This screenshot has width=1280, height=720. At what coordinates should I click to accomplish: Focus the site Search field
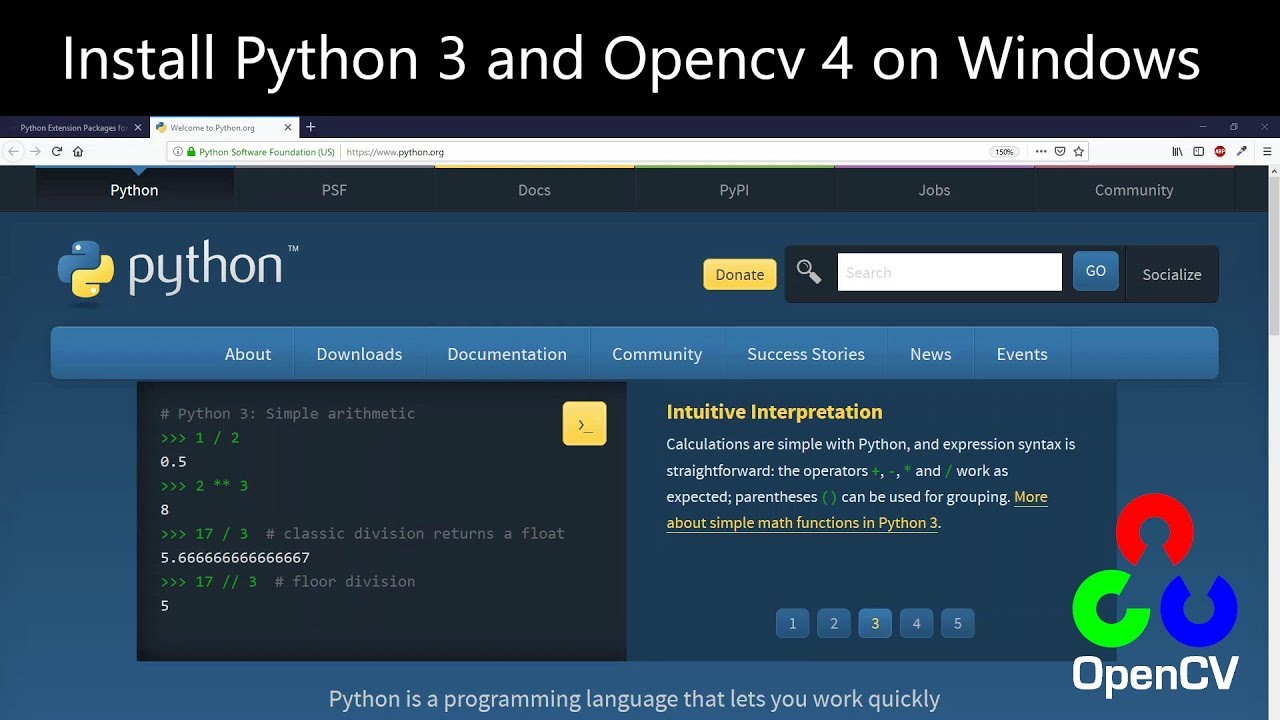coord(949,272)
